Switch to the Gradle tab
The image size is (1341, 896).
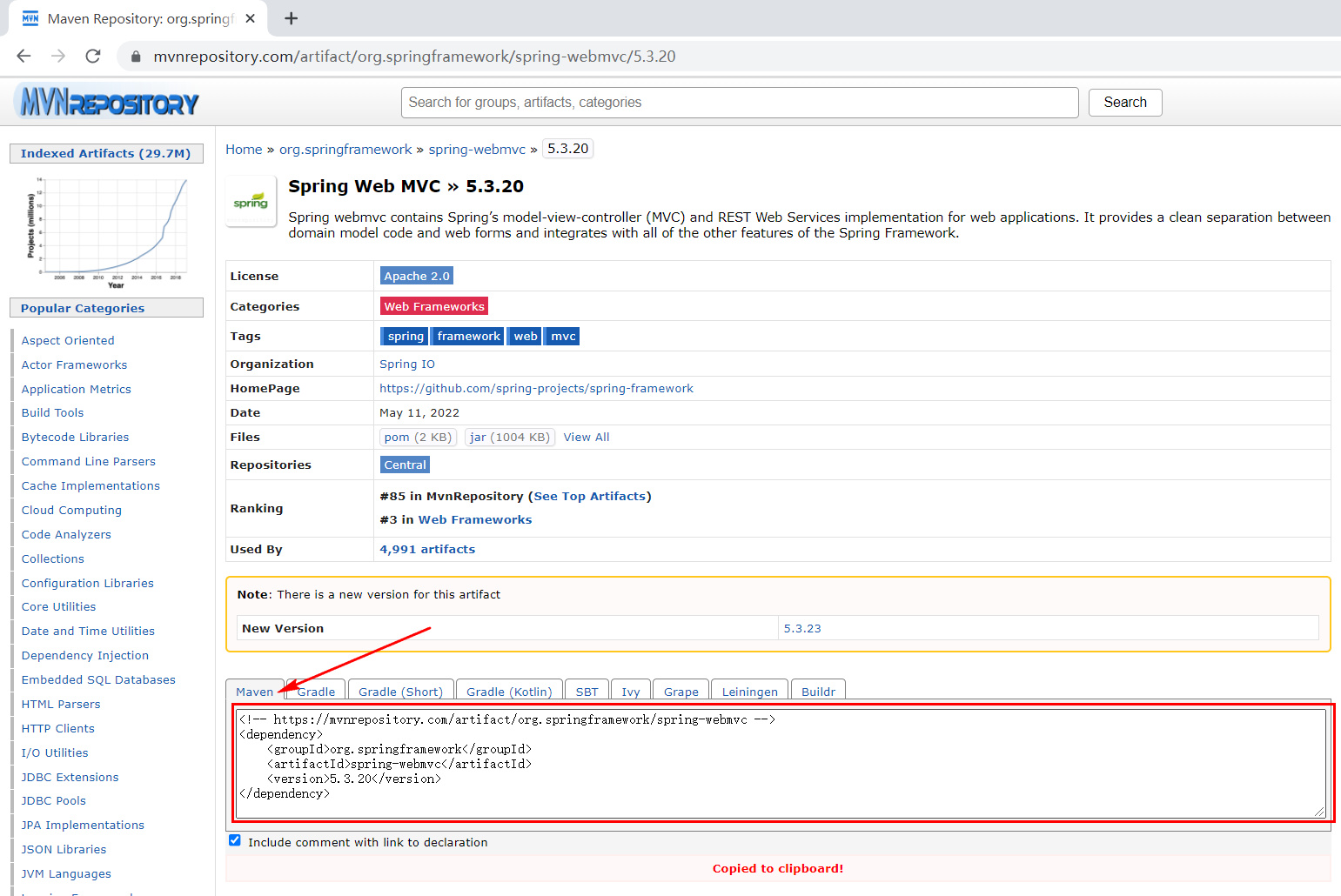coord(317,692)
